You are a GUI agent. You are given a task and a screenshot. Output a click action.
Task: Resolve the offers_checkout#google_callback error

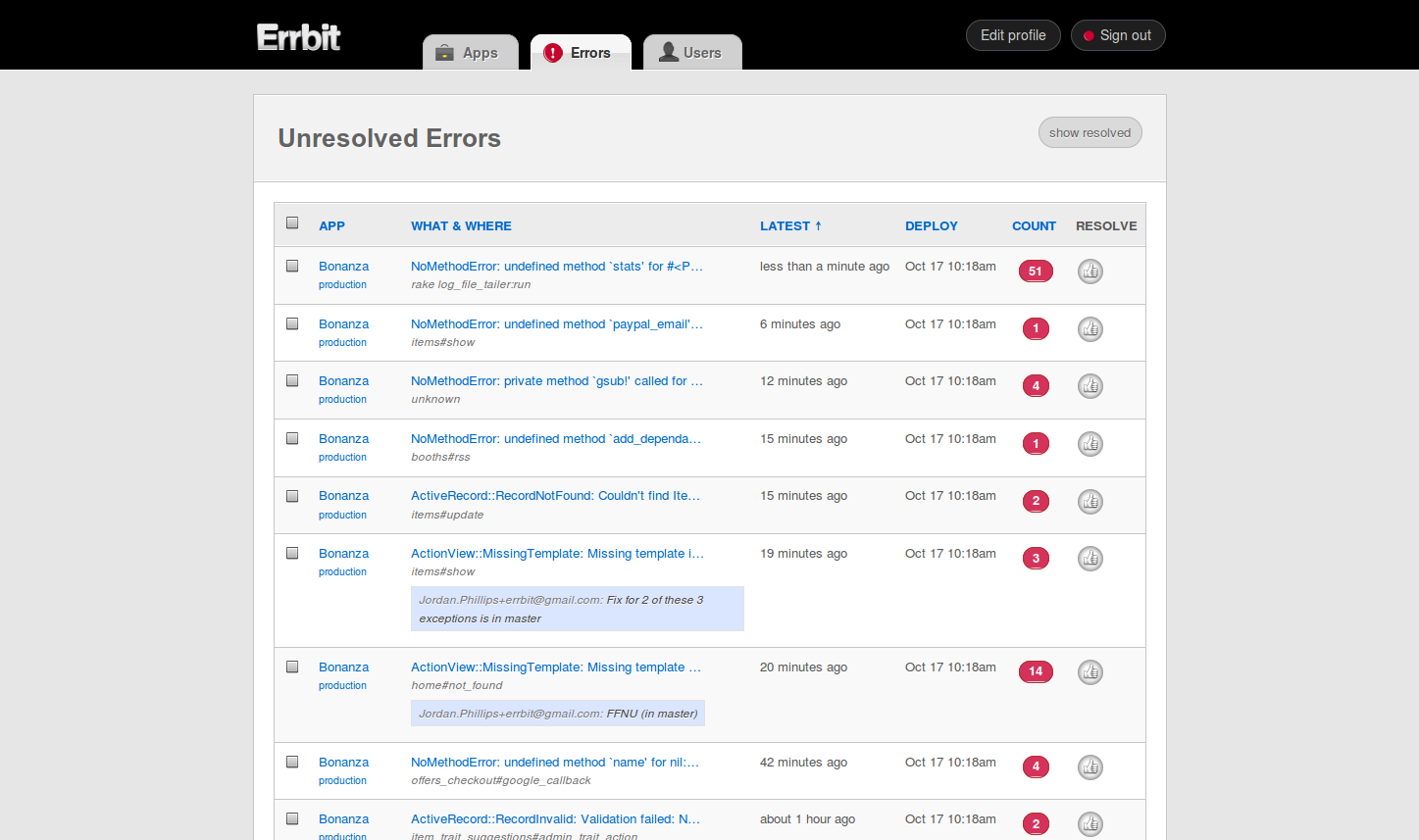click(x=1090, y=766)
